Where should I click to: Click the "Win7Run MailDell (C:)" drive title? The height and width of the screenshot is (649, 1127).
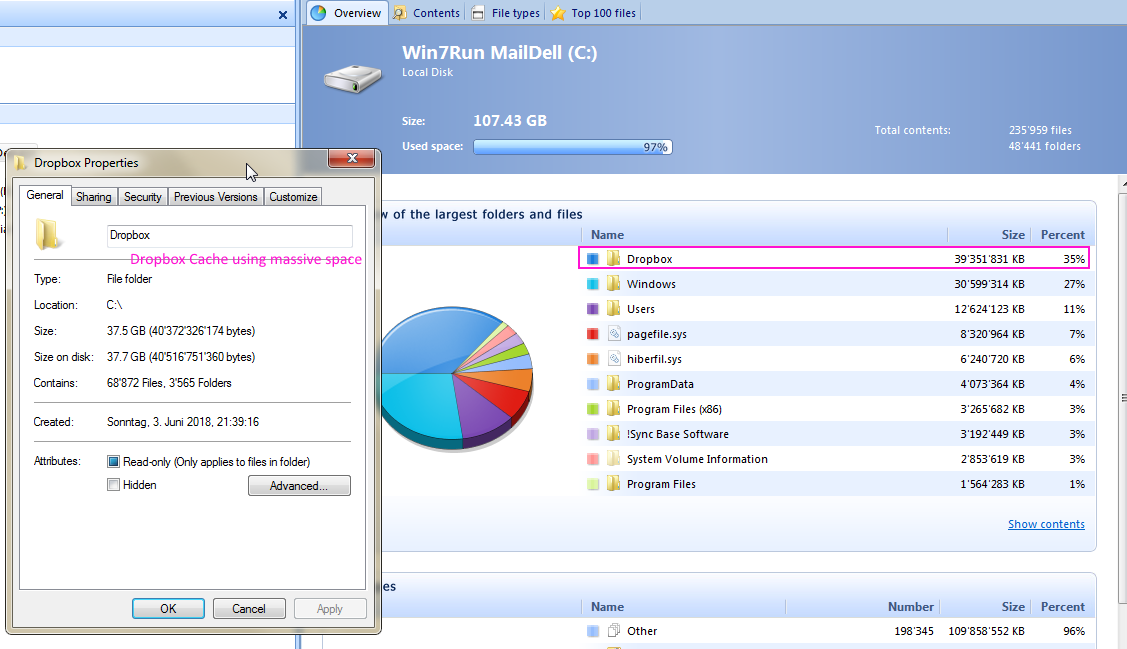click(500, 52)
